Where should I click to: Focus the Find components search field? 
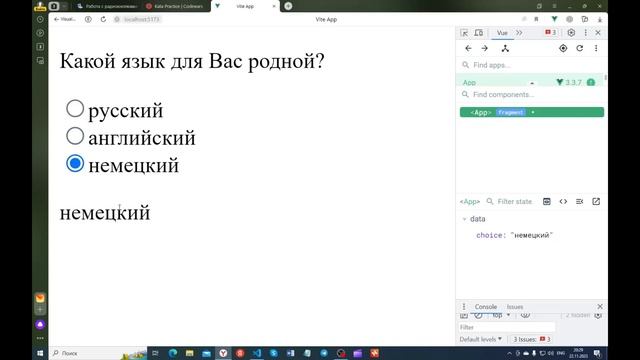[531, 94]
